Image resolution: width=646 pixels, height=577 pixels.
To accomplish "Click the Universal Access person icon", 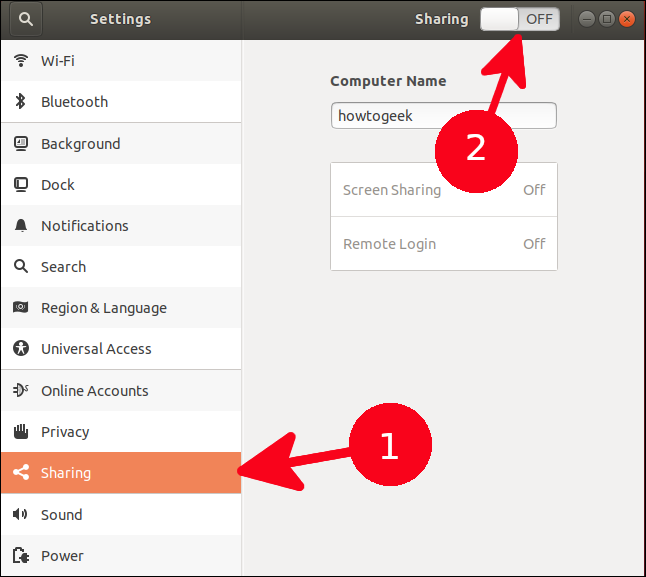I will point(21,348).
